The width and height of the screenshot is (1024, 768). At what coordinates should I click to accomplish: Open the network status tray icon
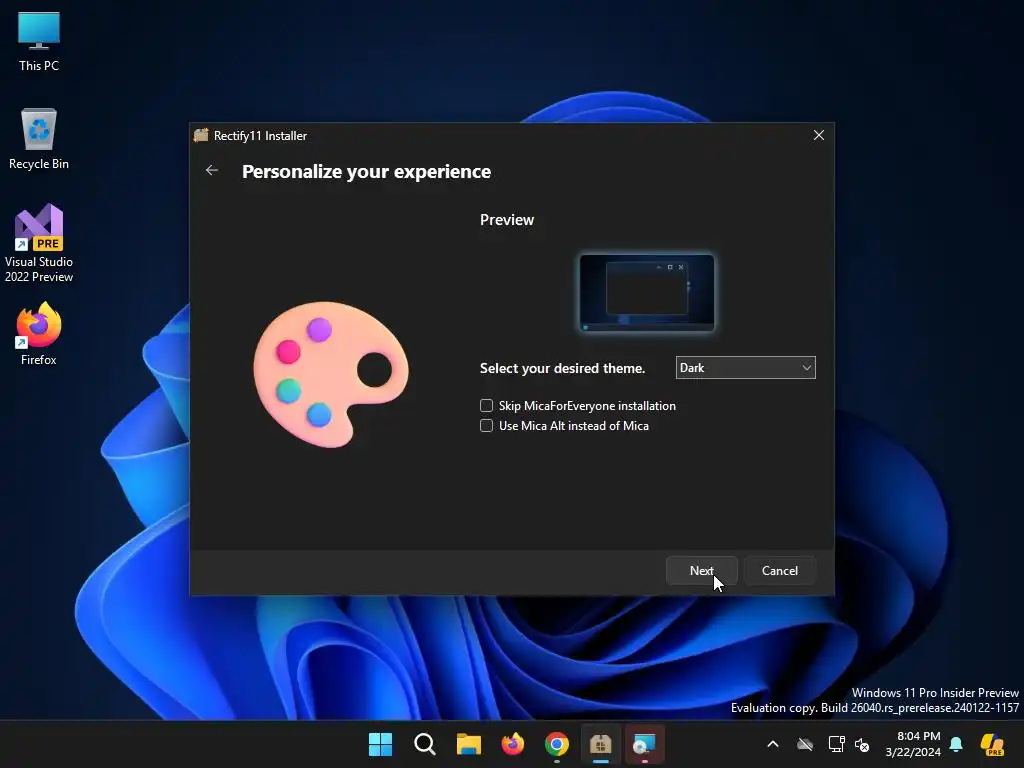[836, 744]
